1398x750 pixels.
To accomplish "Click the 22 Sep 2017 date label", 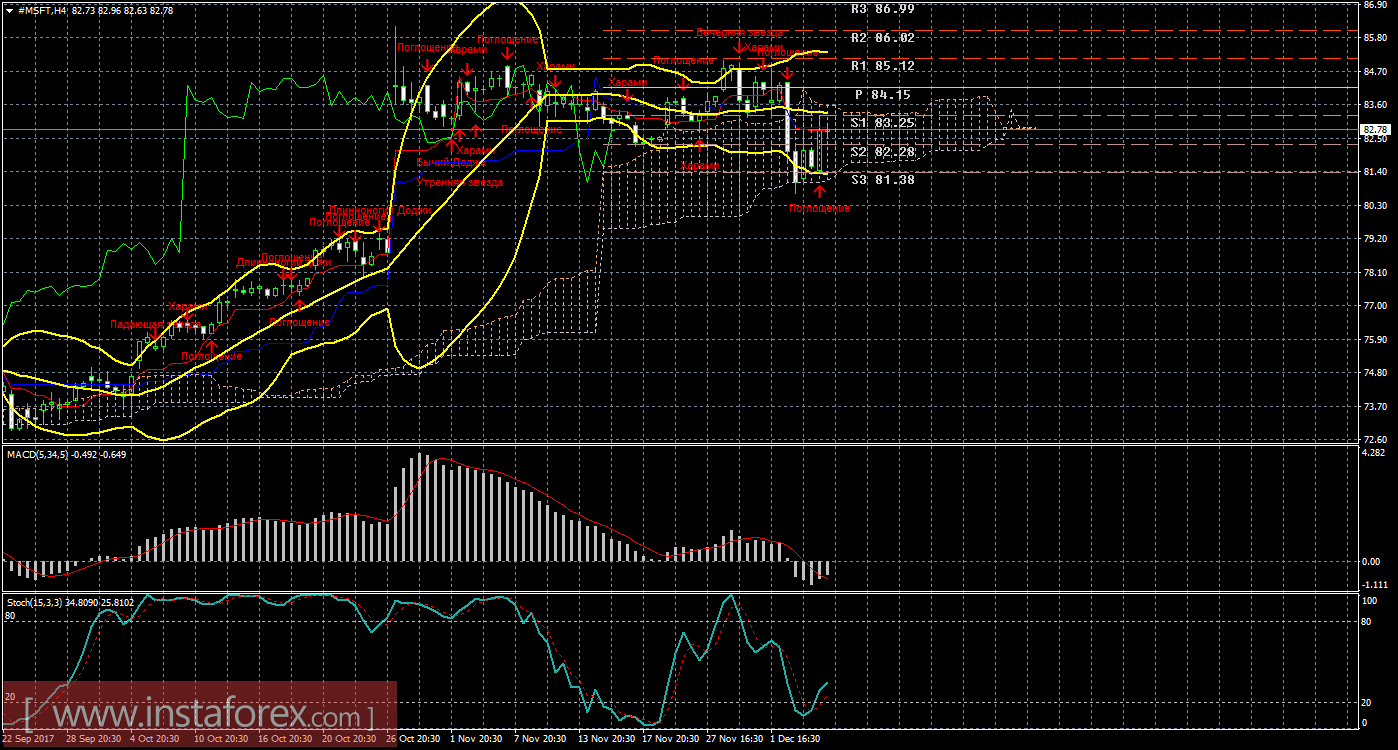I will (30, 739).
